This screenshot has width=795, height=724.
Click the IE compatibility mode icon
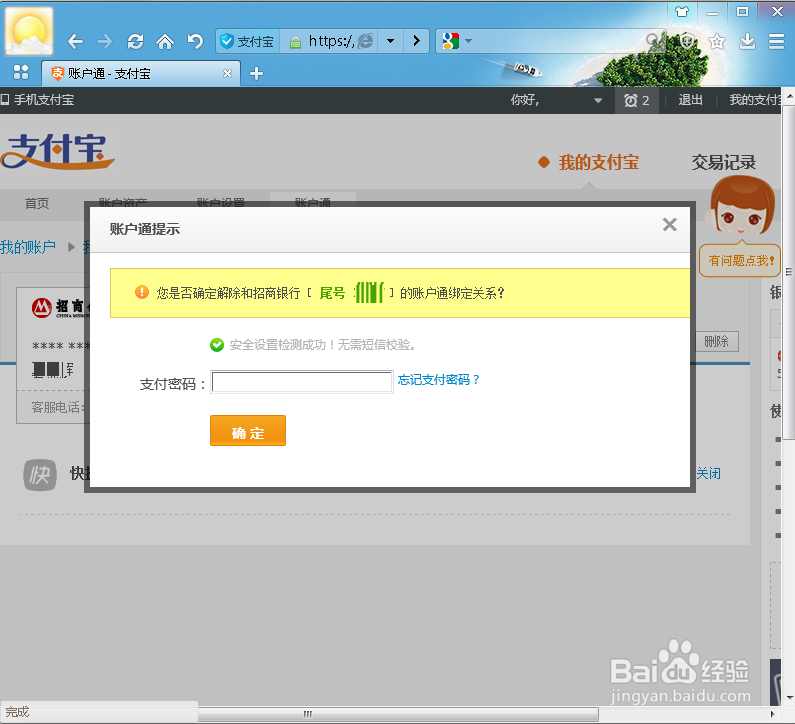point(366,41)
